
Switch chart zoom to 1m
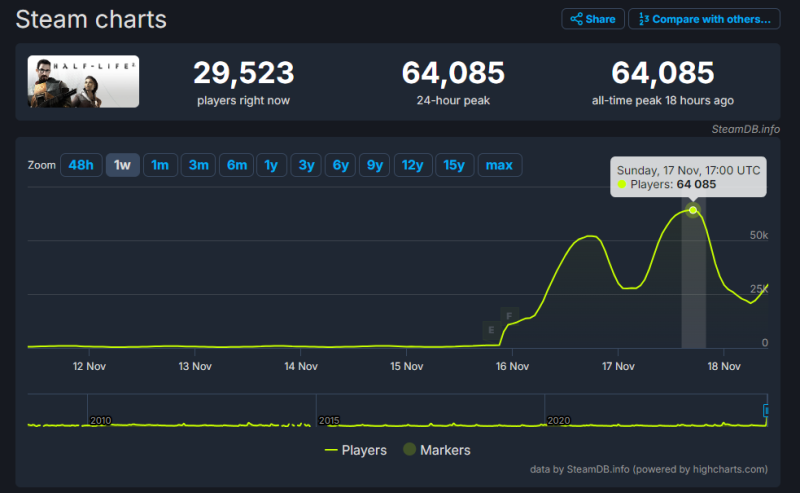160,165
